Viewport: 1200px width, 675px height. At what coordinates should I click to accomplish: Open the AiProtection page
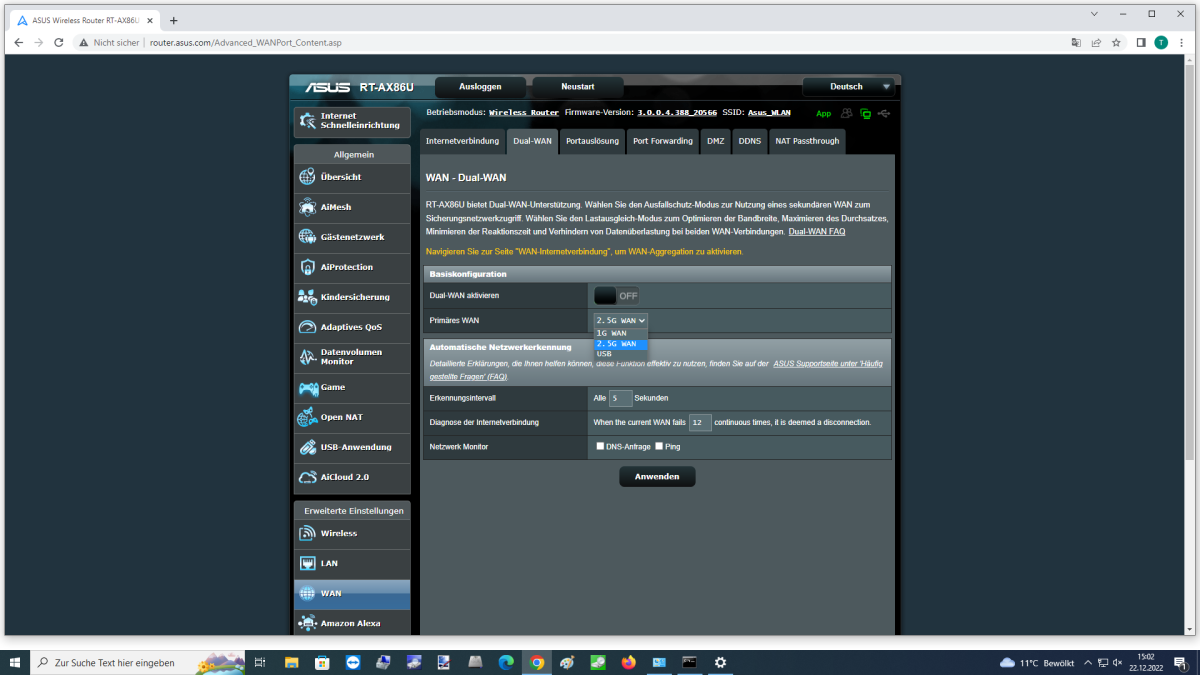(x=352, y=267)
